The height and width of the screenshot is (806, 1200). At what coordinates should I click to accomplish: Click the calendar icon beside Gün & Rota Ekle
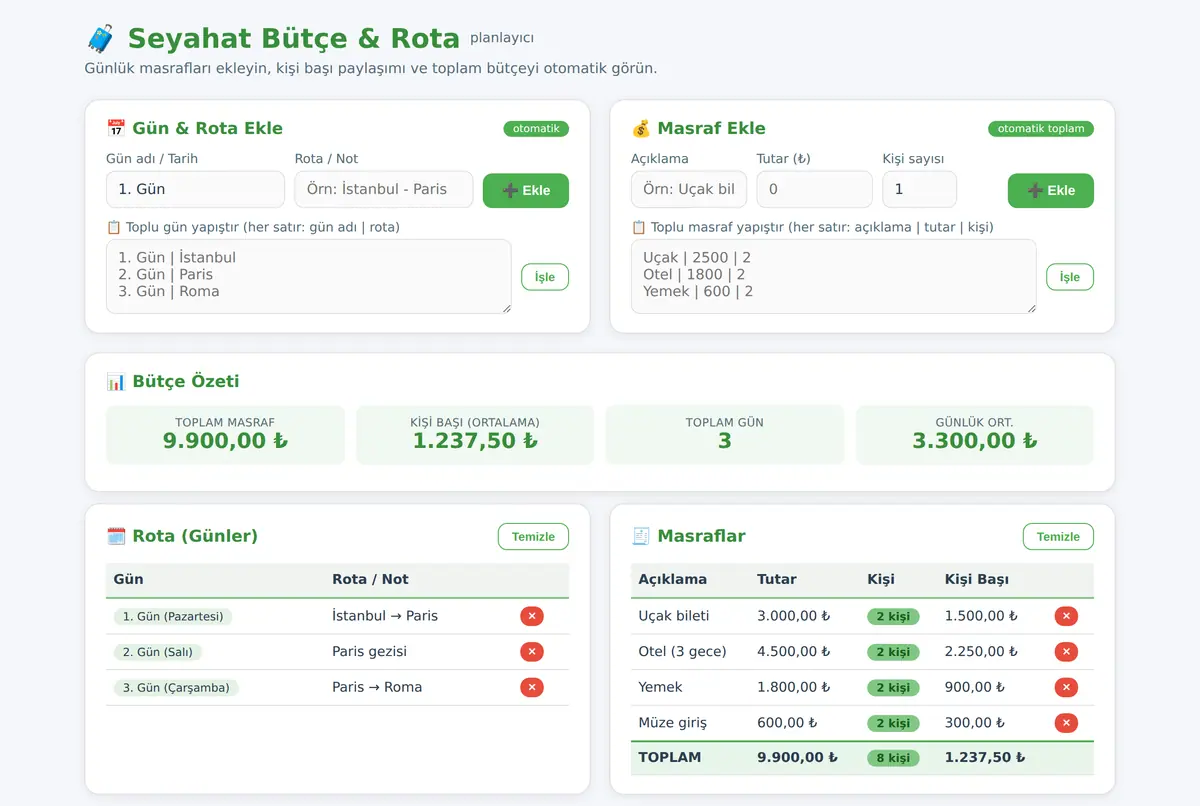pos(116,128)
